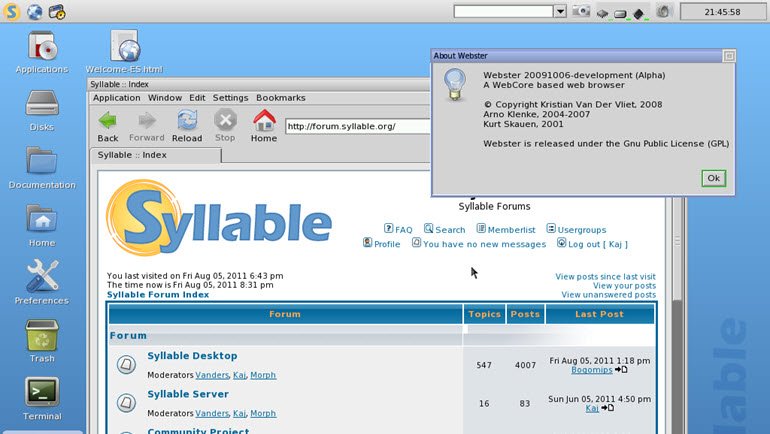Click the URL address field
This screenshot has height=434, width=770.
click(x=357, y=127)
